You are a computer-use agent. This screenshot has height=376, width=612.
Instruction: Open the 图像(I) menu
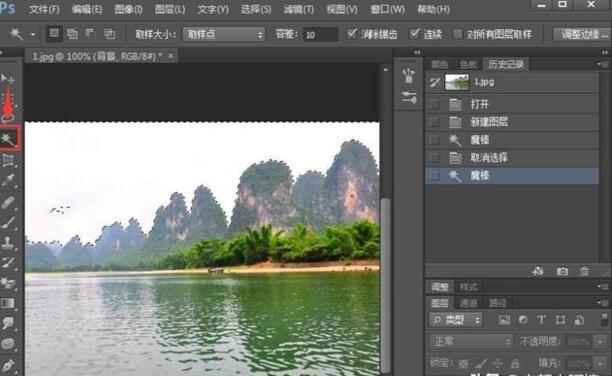(x=128, y=9)
